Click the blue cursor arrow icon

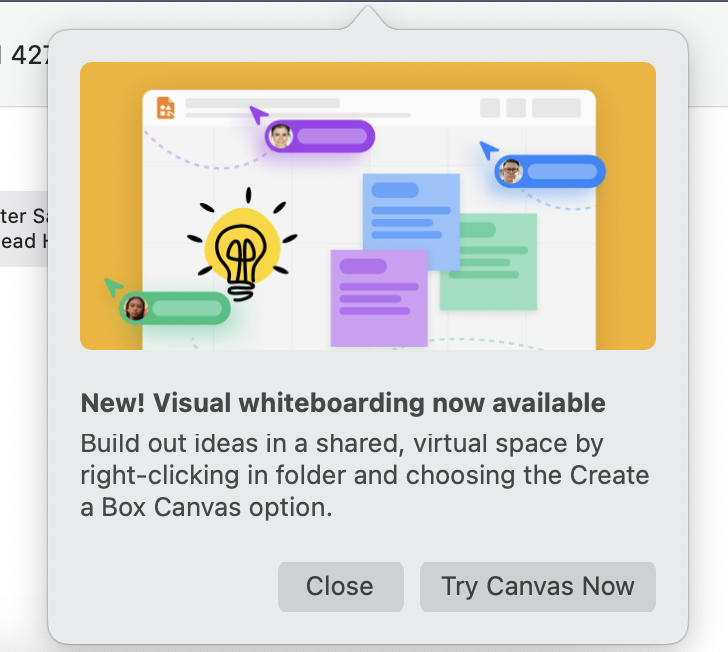pos(488,150)
